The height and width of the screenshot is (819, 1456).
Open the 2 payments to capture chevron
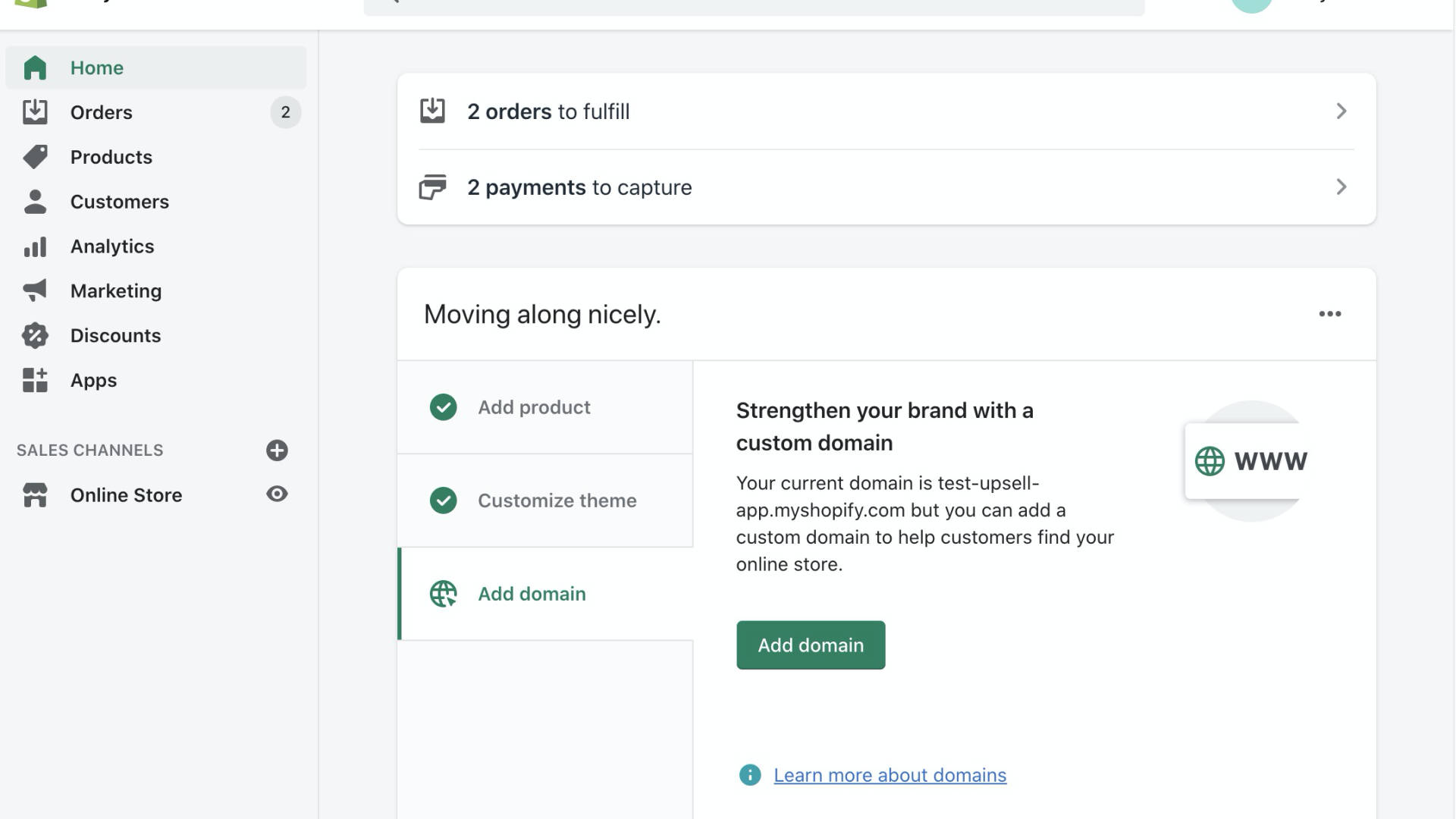click(1341, 187)
